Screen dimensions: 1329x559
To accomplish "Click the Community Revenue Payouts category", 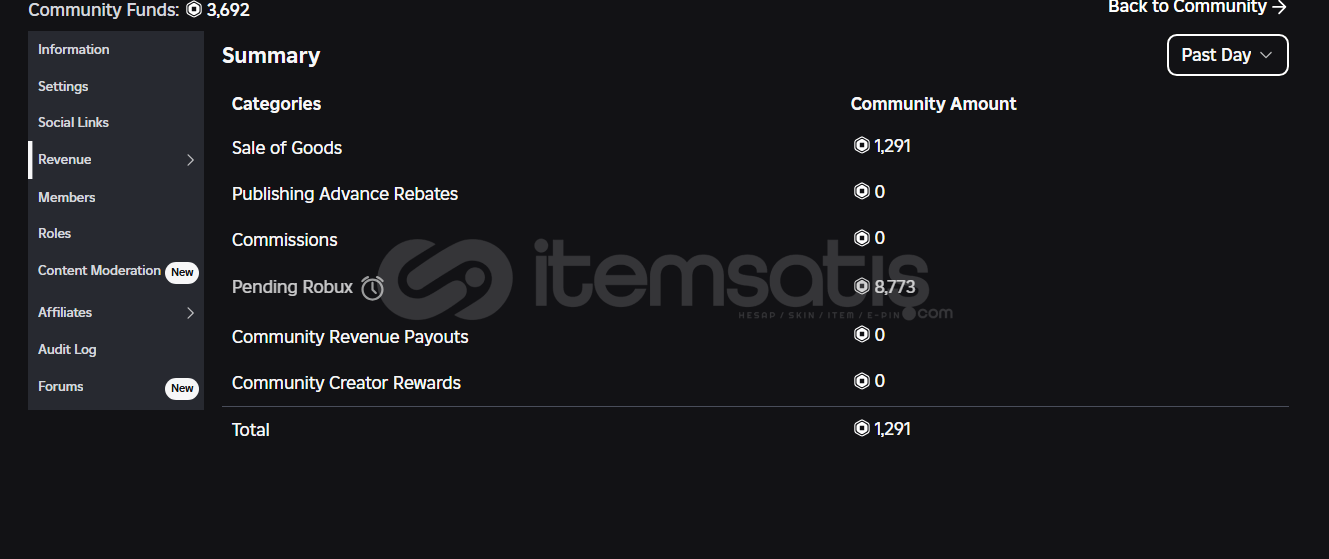I will click(350, 337).
